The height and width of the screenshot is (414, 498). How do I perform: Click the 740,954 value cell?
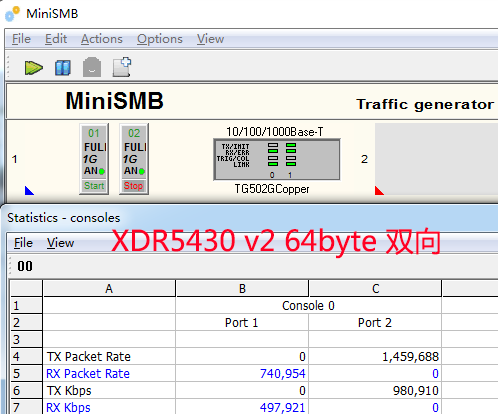click(x=242, y=373)
